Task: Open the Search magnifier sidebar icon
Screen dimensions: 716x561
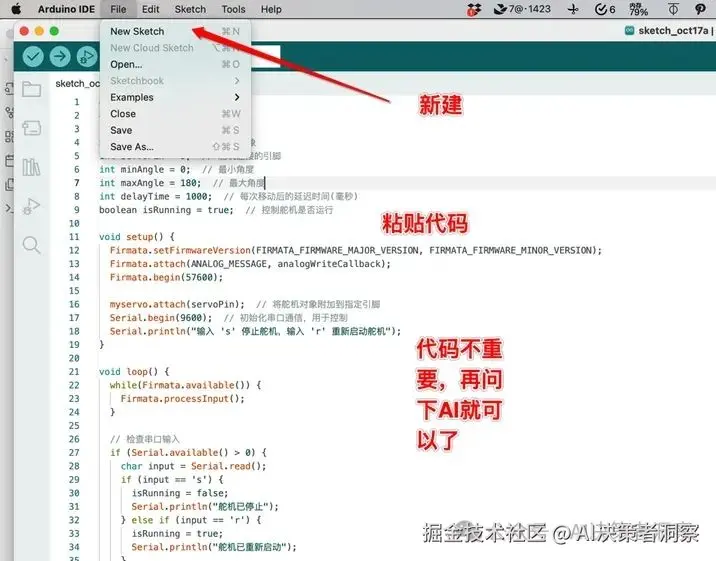Action: pyautogui.click(x=32, y=245)
